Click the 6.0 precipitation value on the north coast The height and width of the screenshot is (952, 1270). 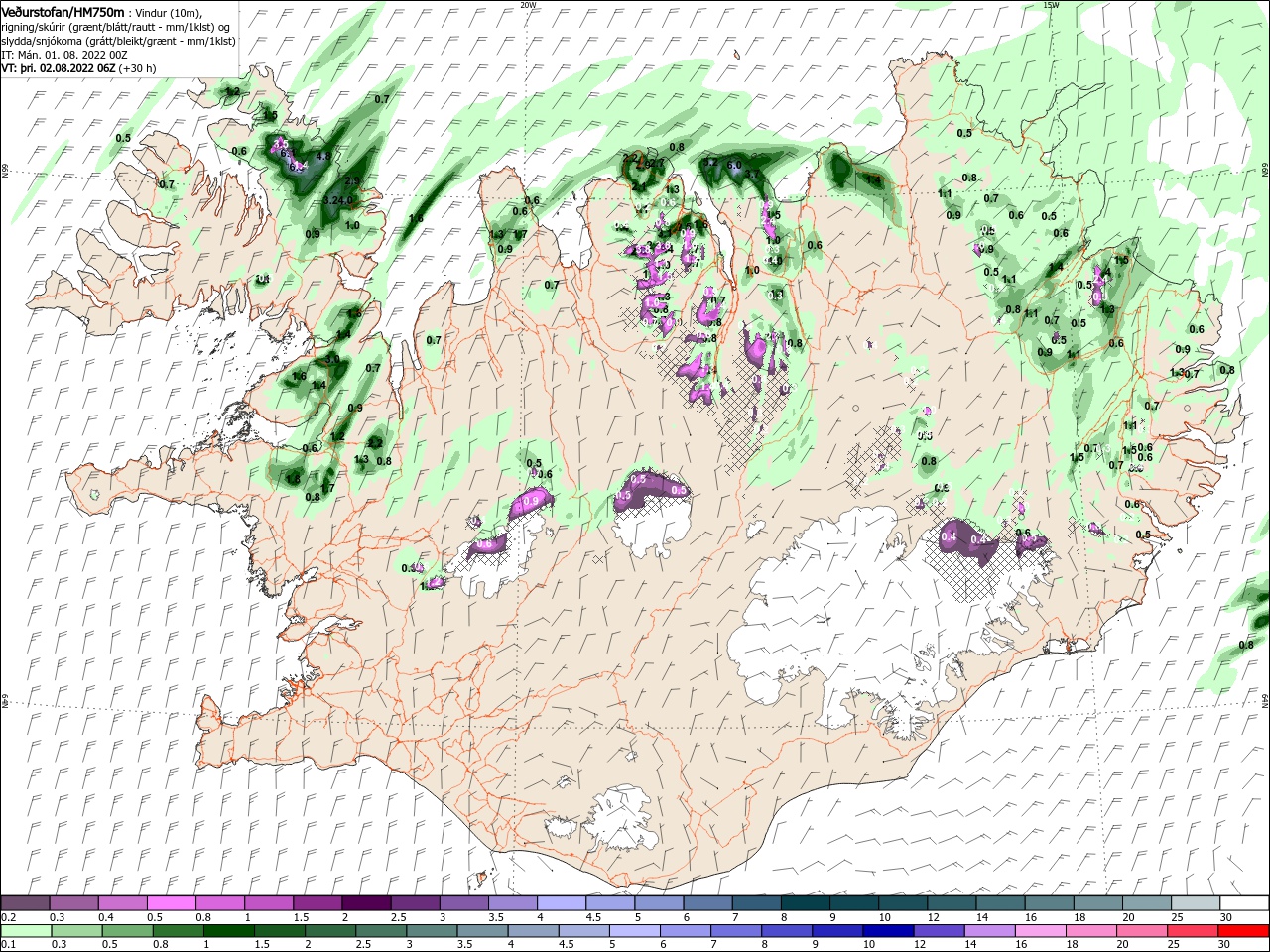[x=734, y=165]
